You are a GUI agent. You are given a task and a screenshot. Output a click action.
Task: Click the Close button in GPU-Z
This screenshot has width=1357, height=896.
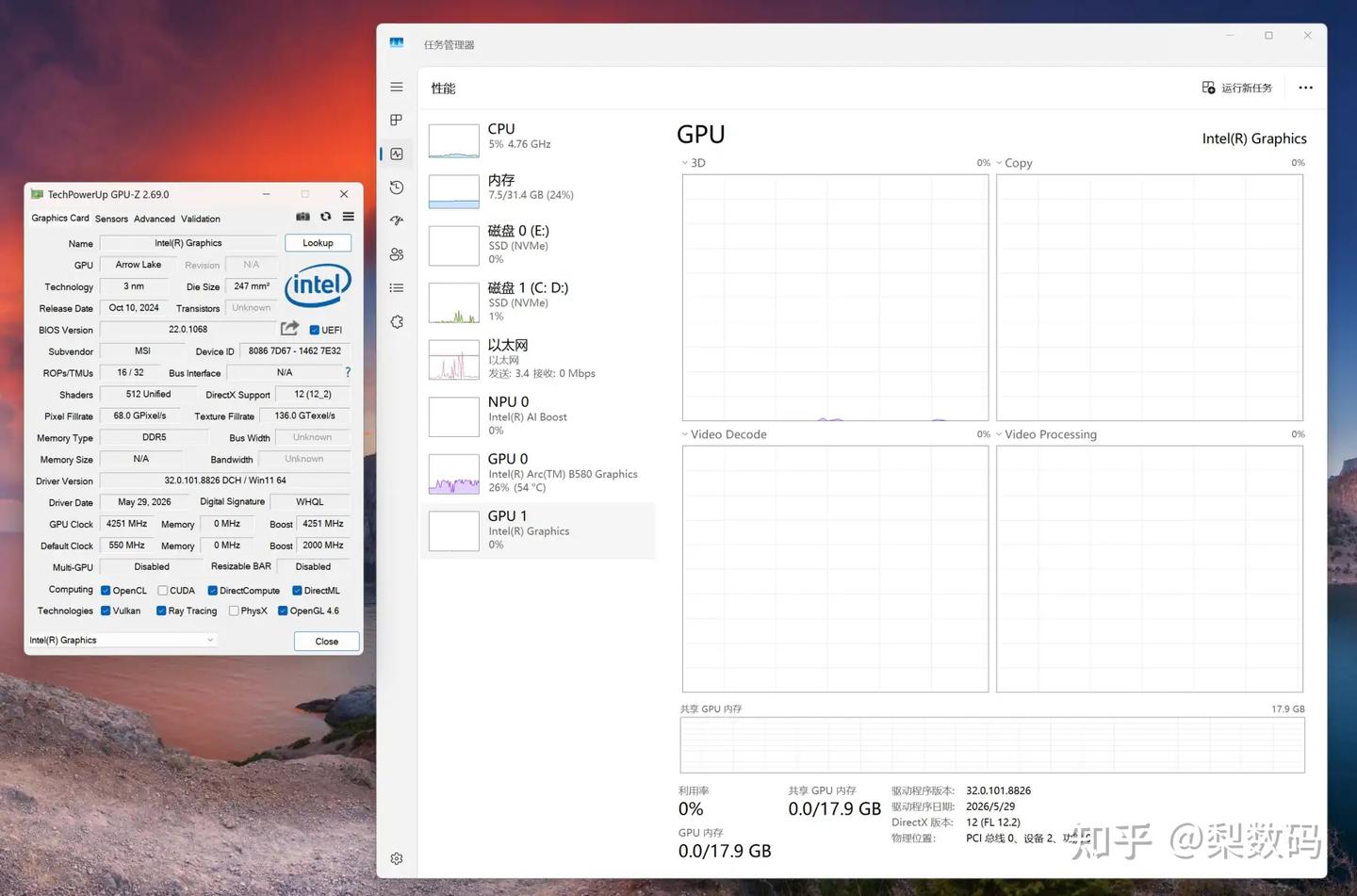click(x=327, y=641)
